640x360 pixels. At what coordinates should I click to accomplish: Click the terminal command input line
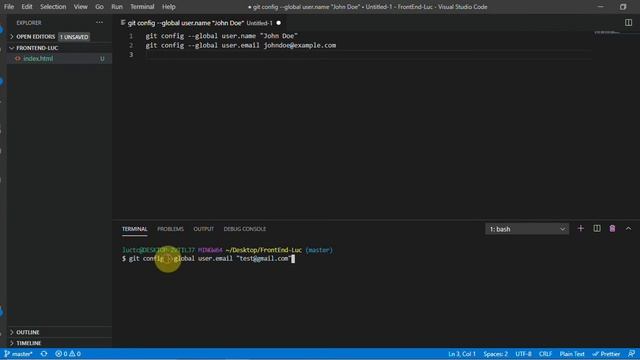[208, 259]
